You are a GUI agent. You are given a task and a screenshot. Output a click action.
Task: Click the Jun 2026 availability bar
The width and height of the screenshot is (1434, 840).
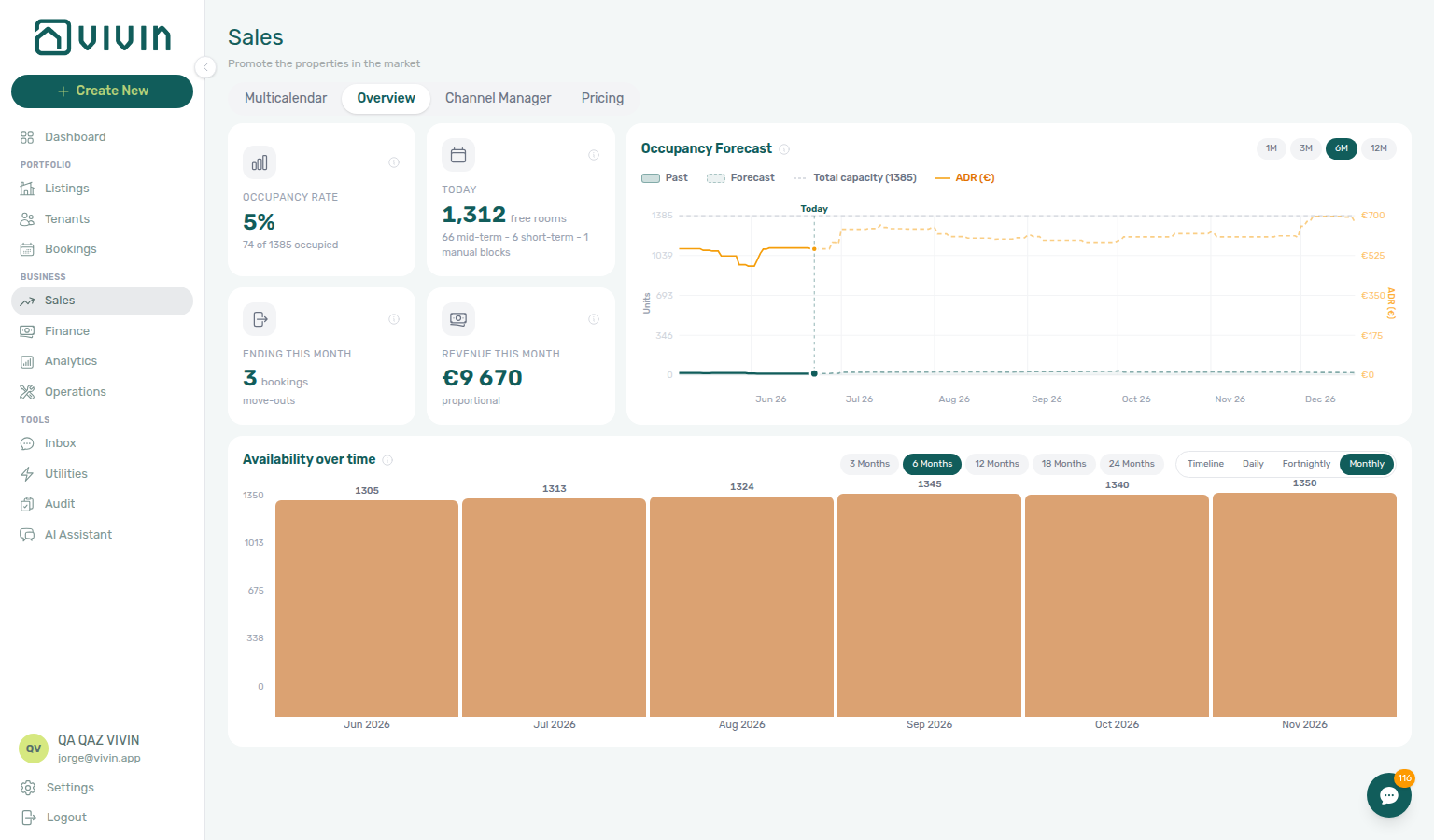367,609
